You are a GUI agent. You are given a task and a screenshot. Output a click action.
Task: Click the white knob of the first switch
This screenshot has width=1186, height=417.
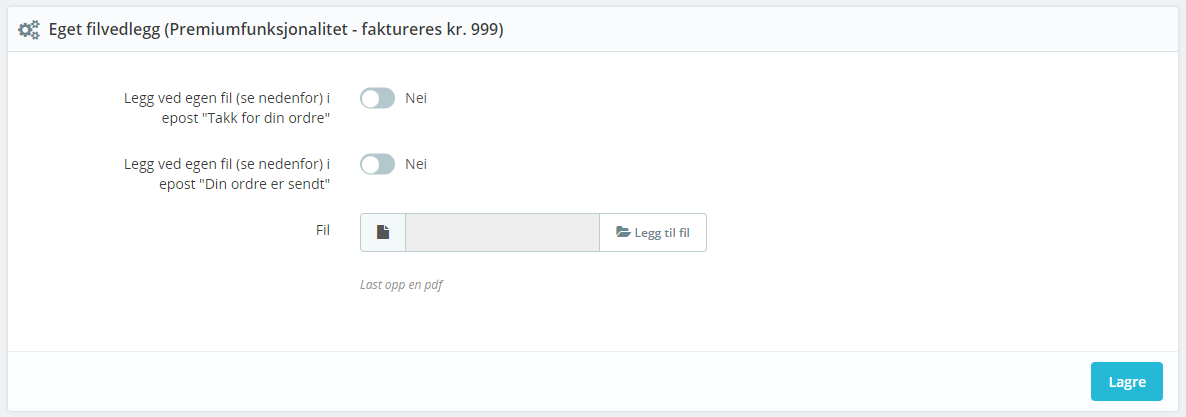(x=370, y=98)
